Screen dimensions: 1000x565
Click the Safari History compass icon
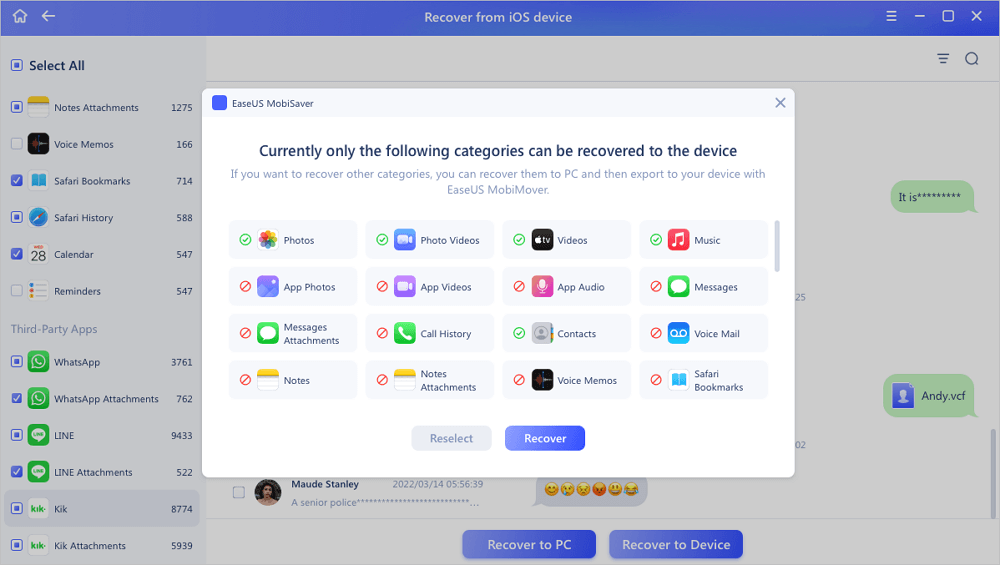click(x=38, y=217)
